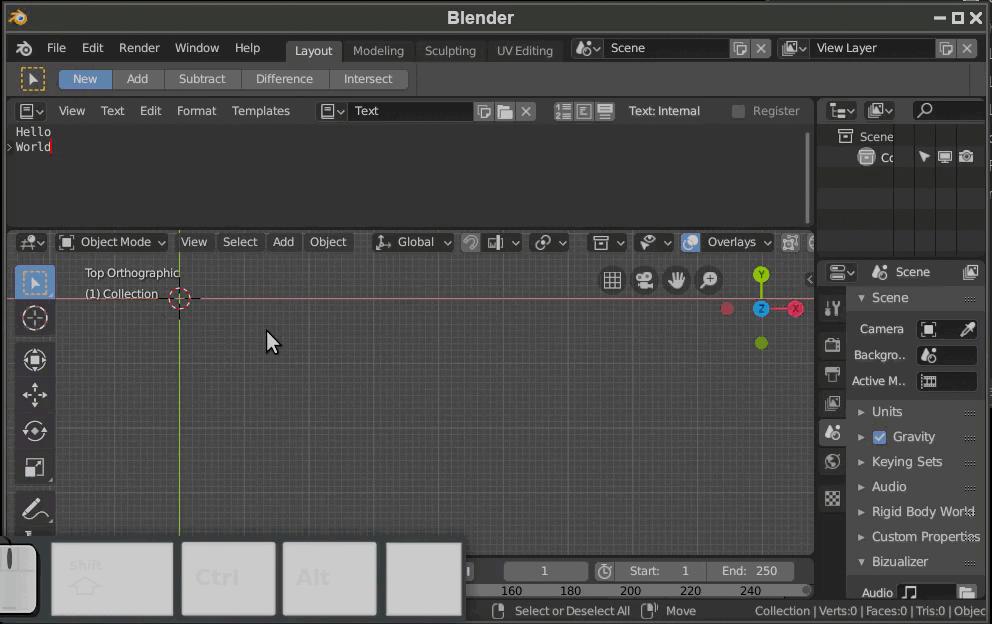Activate the Annotate pencil tool
992x624 pixels.
(35, 509)
